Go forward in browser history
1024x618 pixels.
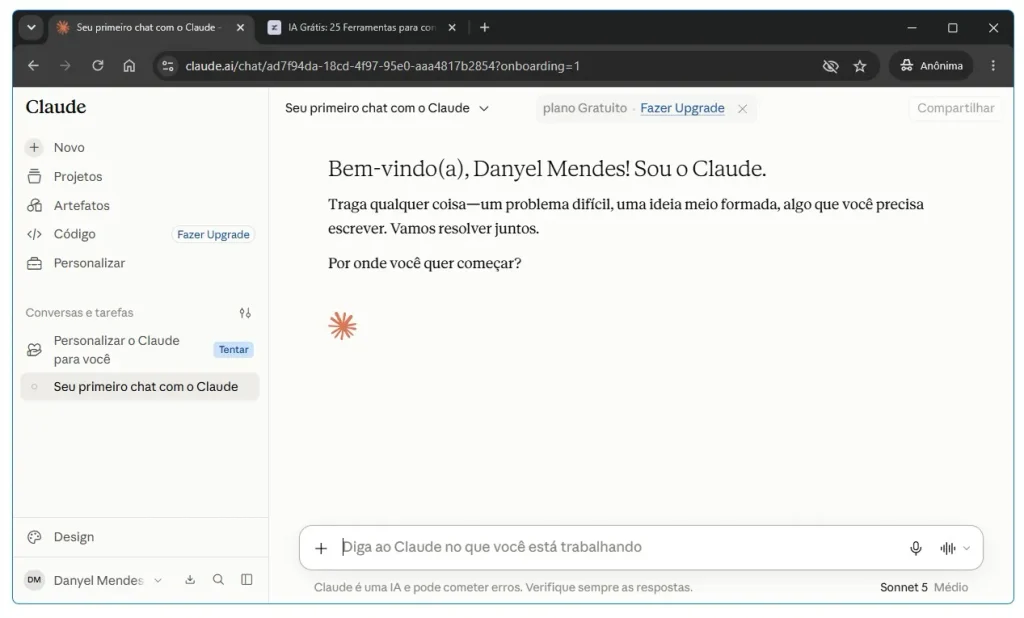(x=65, y=66)
